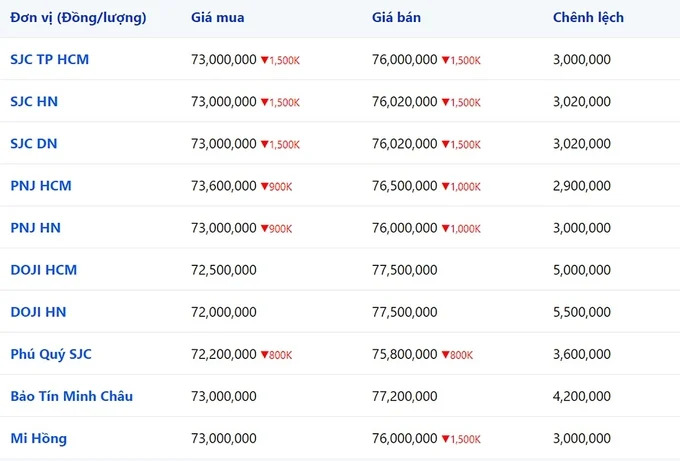Click 1,000K change in PNJ HCM sell price

pyautogui.click(x=465, y=186)
